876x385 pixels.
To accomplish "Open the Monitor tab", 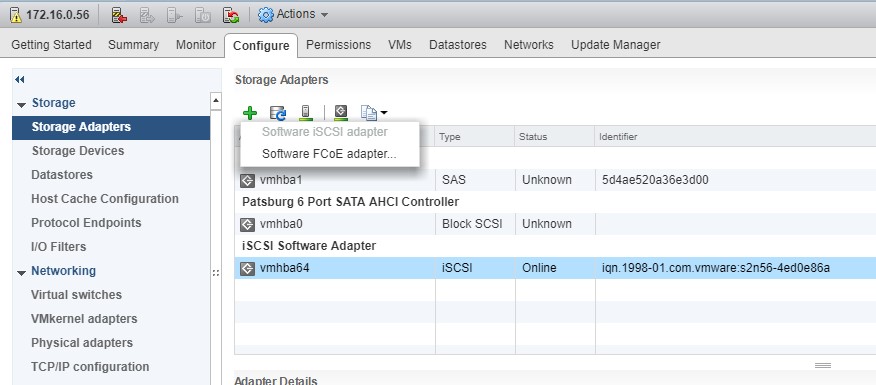I will (196, 45).
